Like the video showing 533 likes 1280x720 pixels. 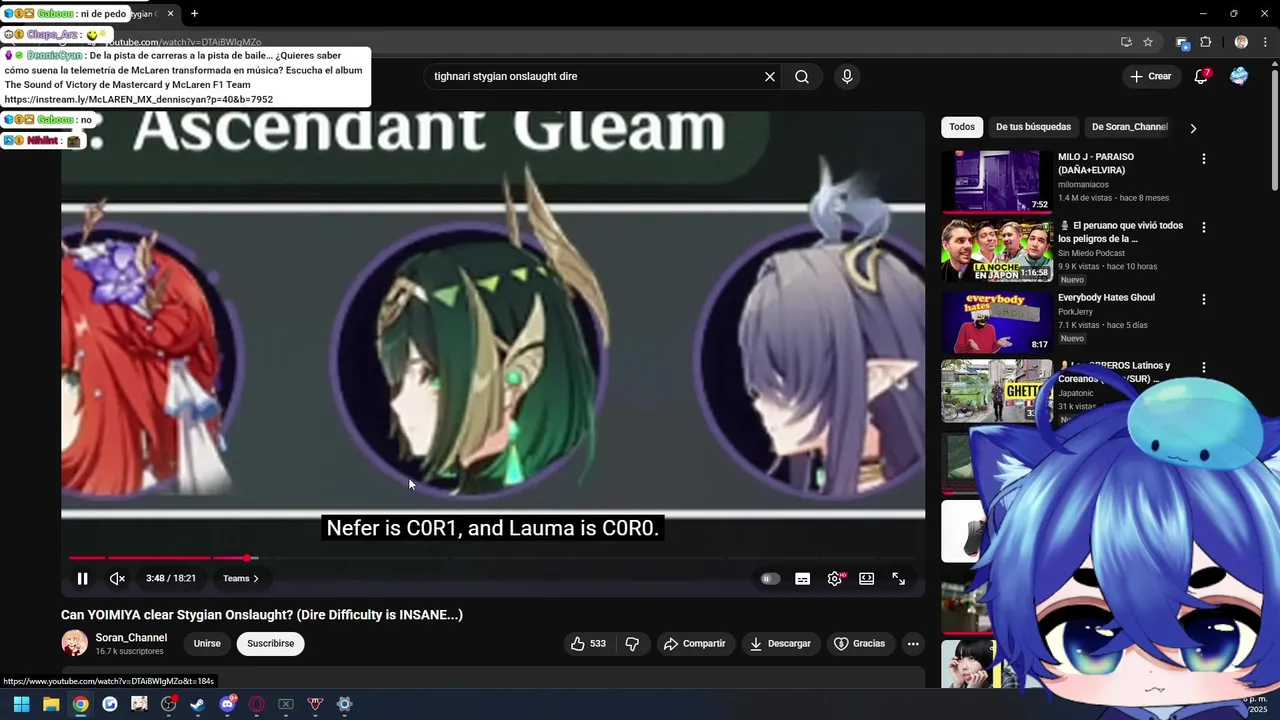pos(588,643)
